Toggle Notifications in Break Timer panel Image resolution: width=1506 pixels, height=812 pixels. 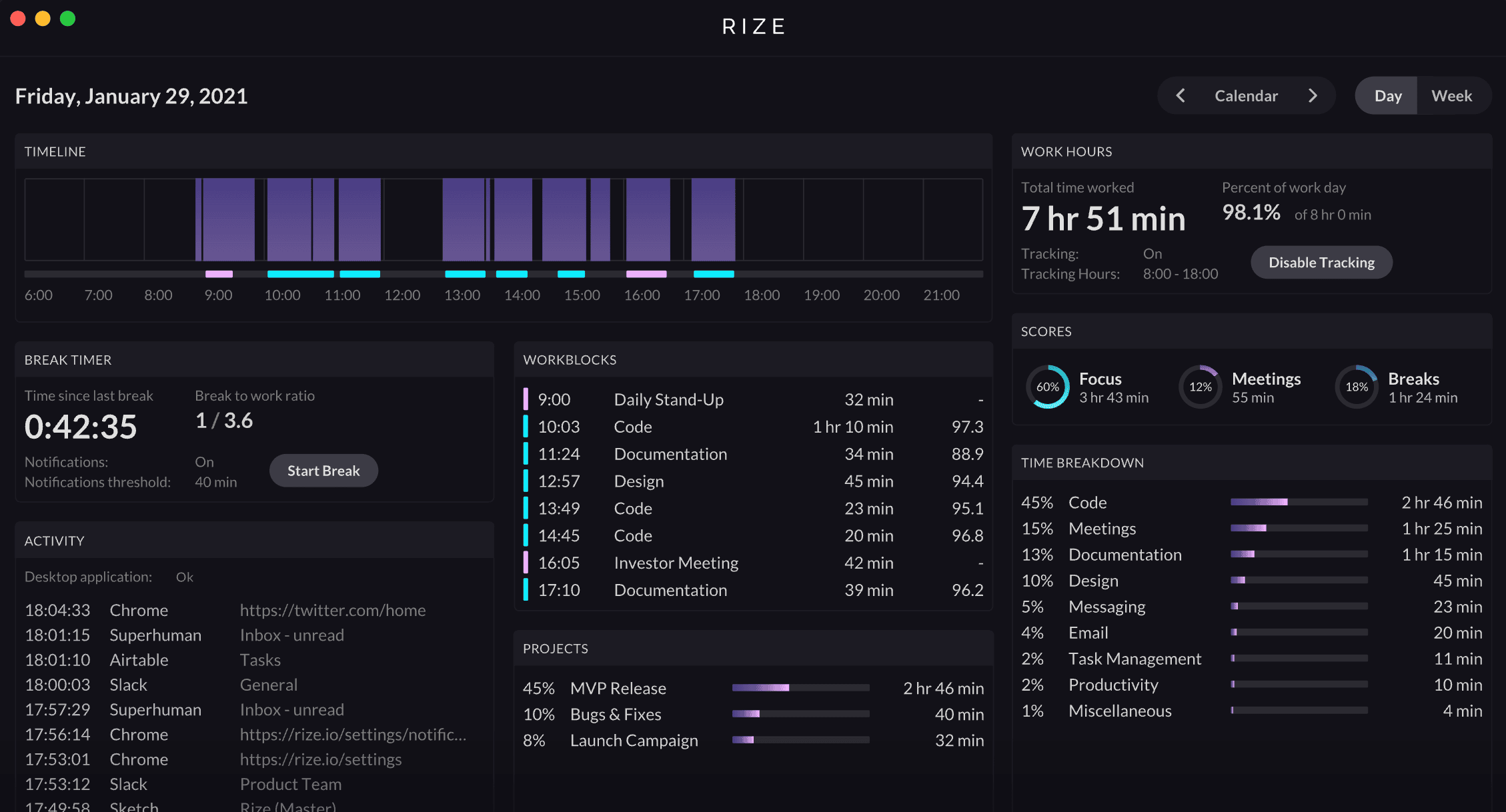(x=204, y=461)
